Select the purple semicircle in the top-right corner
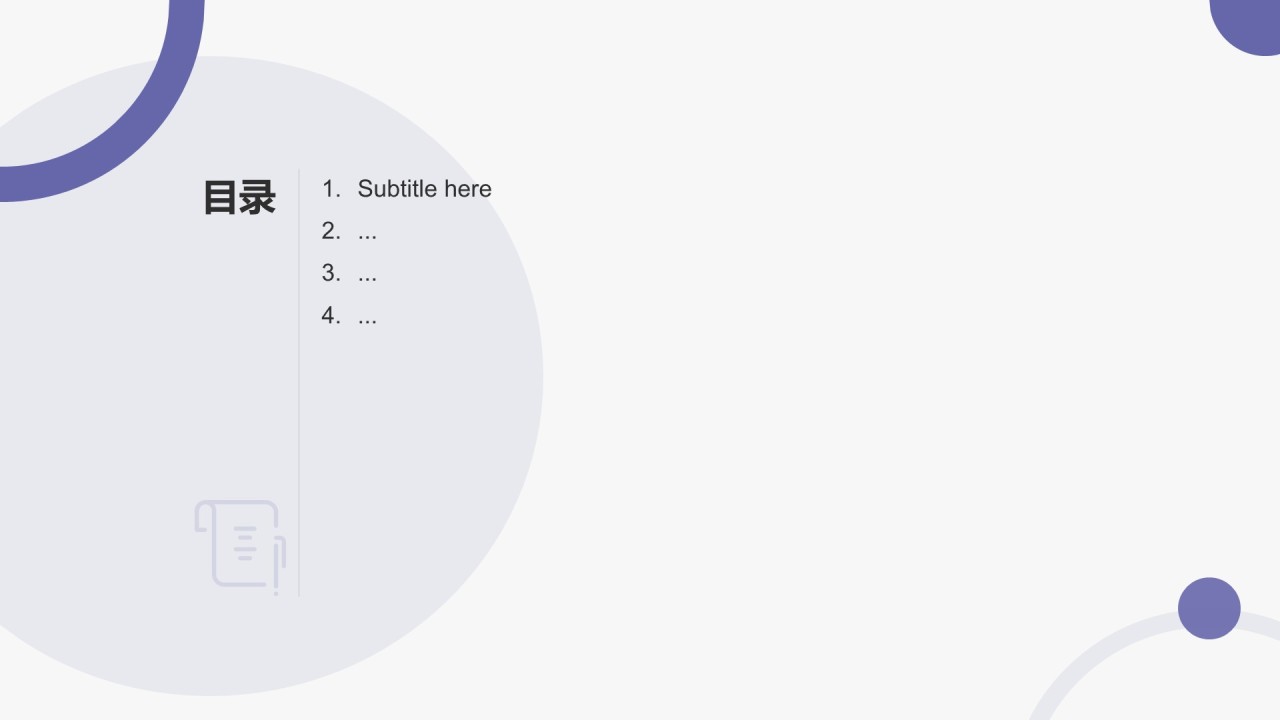1280x720 pixels. tap(1246, 26)
